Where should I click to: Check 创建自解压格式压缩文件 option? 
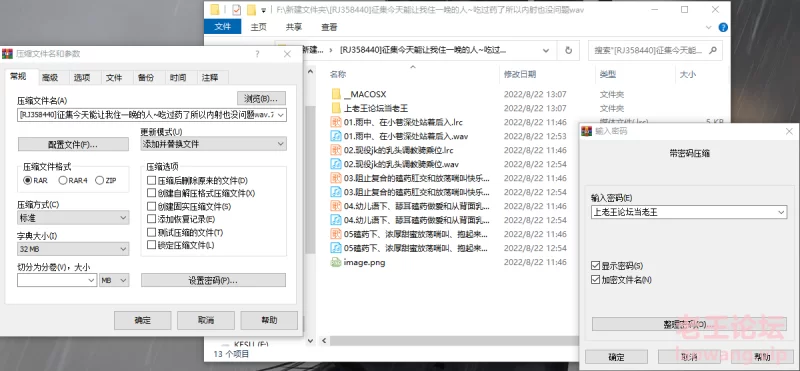[x=151, y=193]
